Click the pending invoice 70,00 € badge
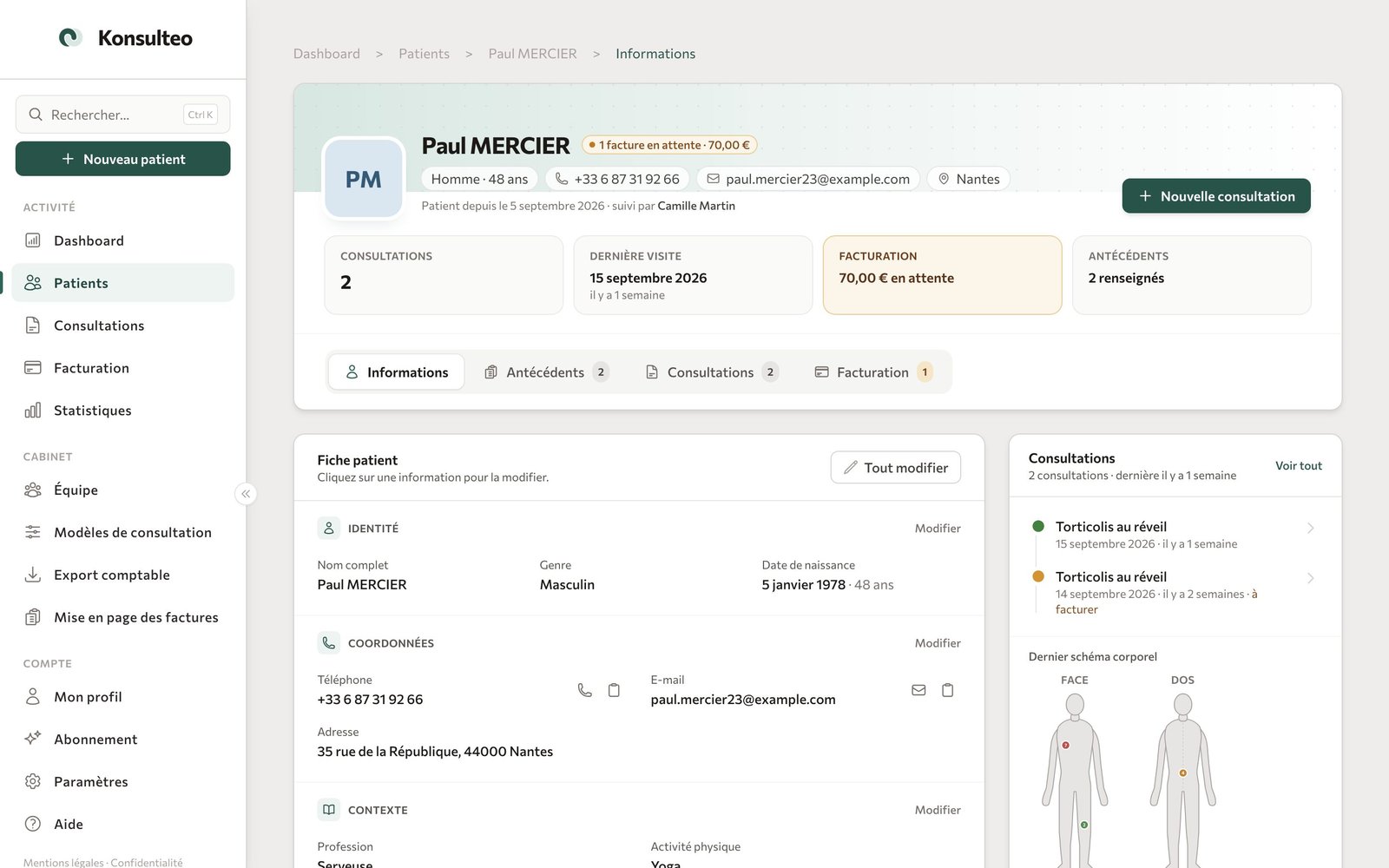The width and height of the screenshot is (1389, 868). point(669,145)
